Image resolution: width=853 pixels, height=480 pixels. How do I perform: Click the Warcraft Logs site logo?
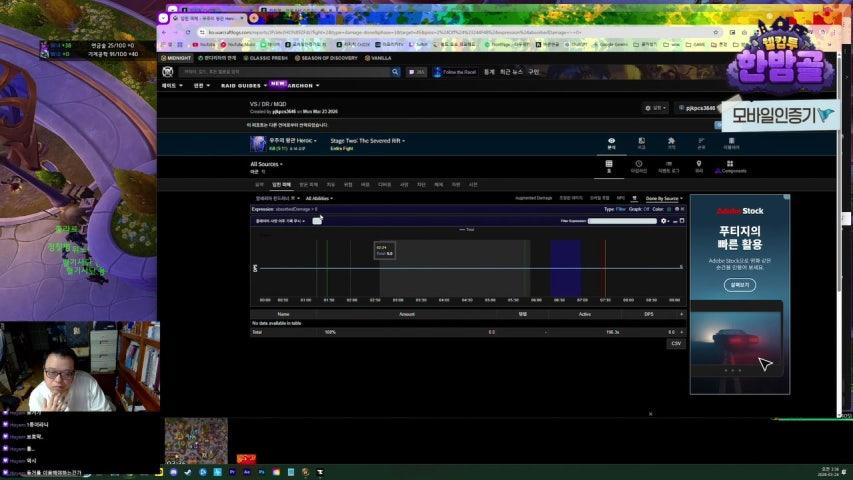pos(167,72)
